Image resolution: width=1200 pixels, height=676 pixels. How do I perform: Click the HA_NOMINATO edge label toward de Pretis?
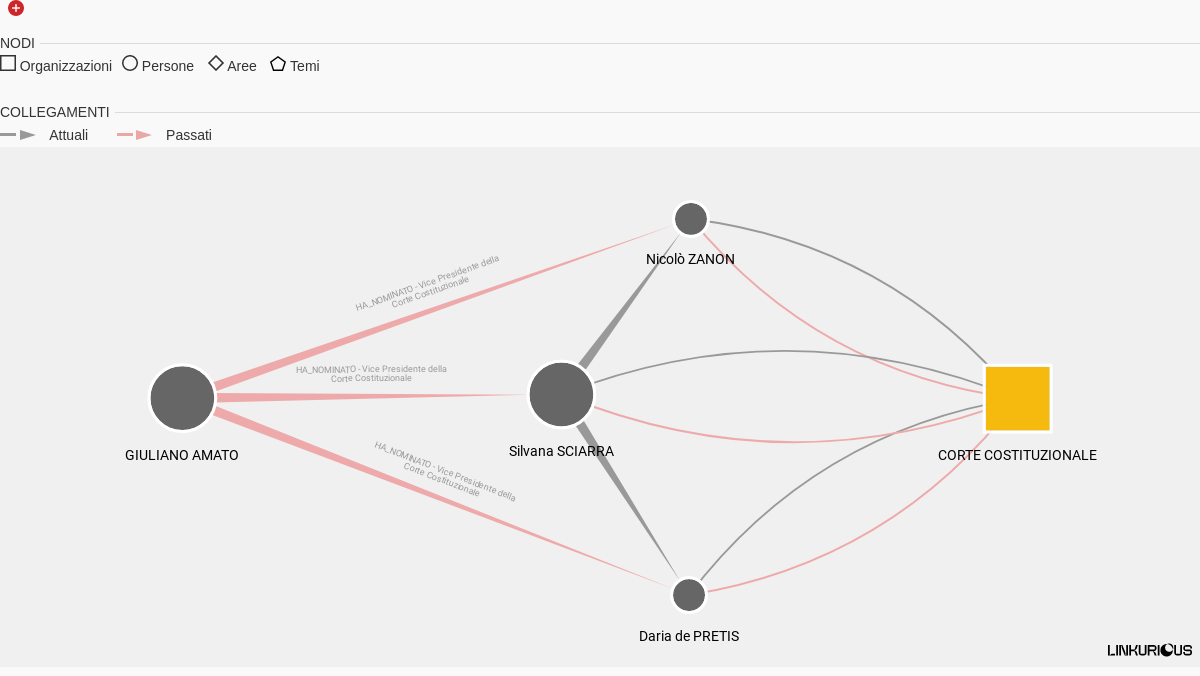point(445,470)
